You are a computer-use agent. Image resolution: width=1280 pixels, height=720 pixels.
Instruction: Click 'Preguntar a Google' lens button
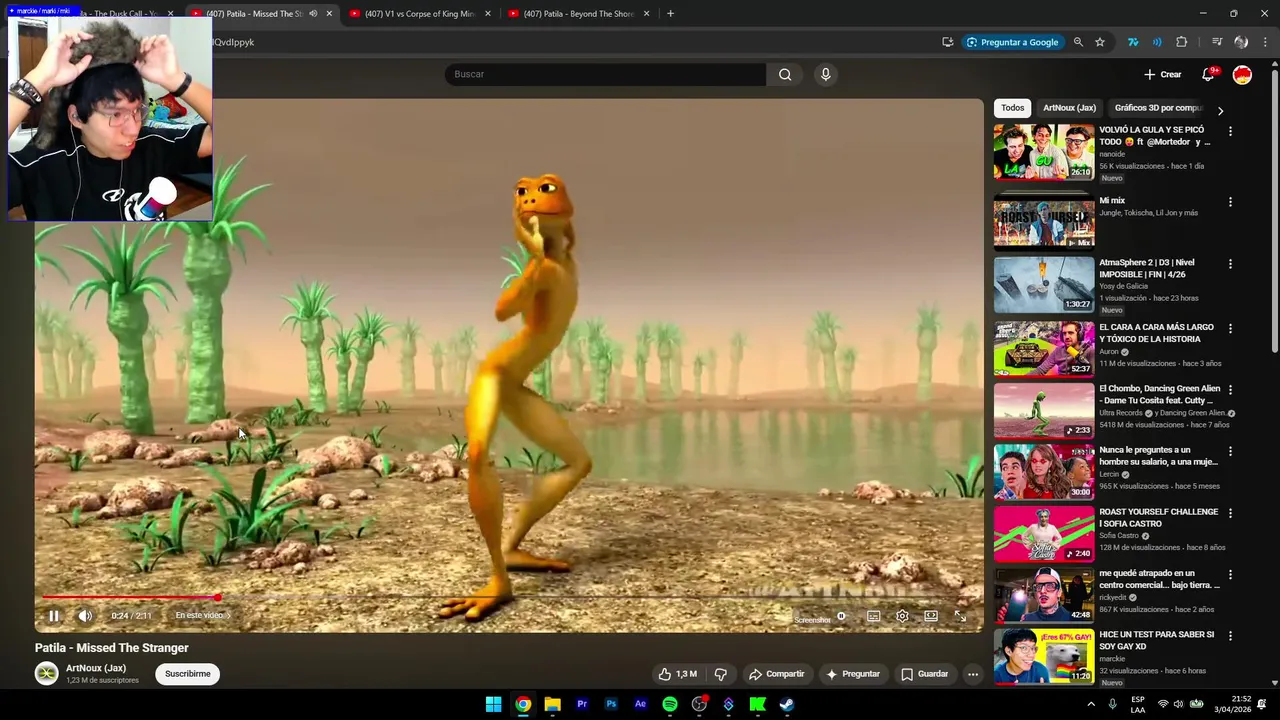point(1013,42)
